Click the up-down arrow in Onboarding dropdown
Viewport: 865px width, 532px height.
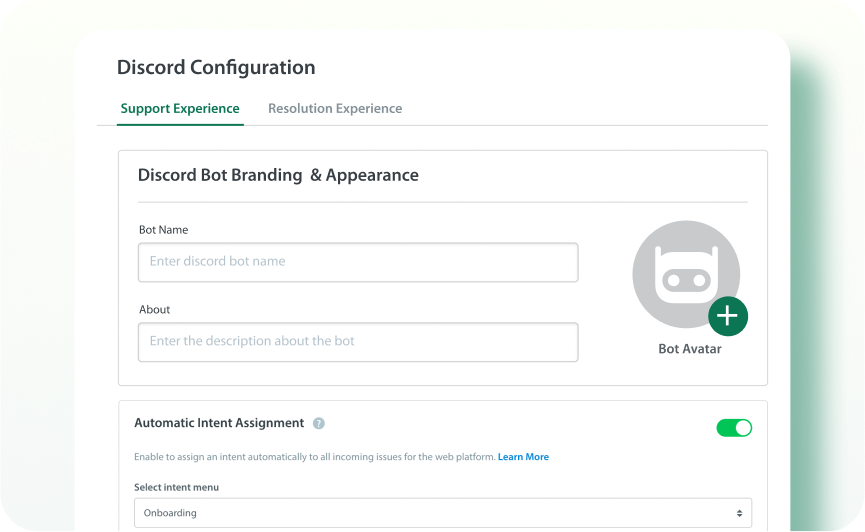pos(739,513)
